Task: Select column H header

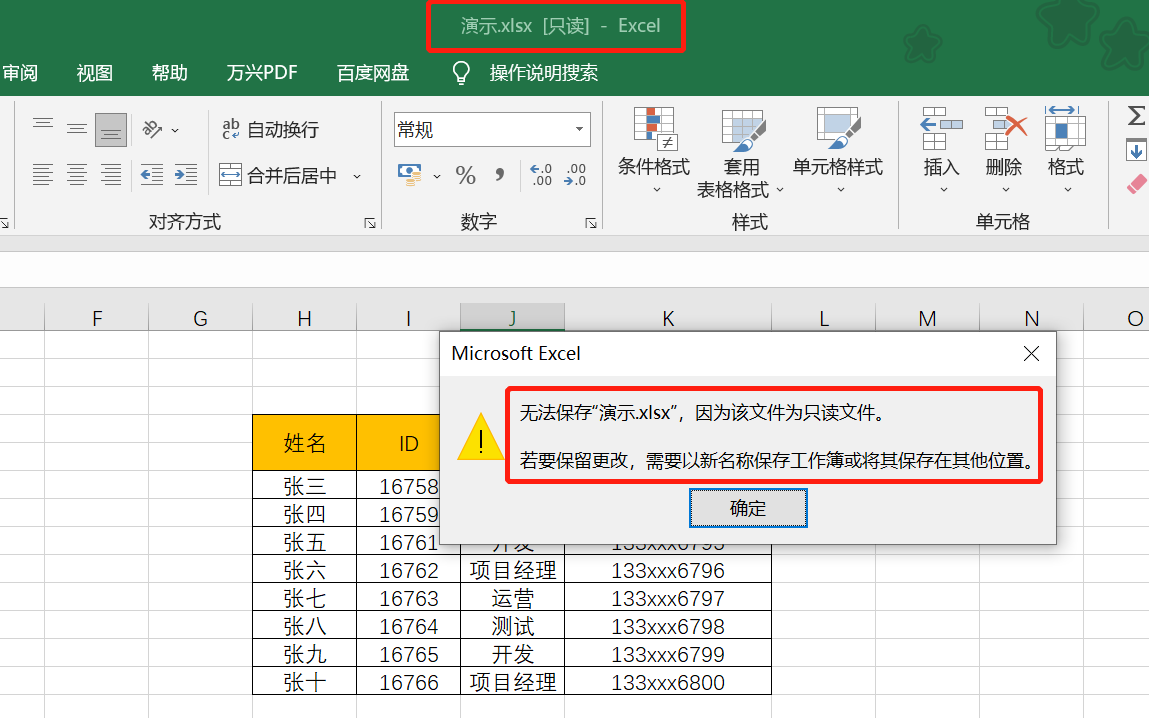Action: point(305,318)
